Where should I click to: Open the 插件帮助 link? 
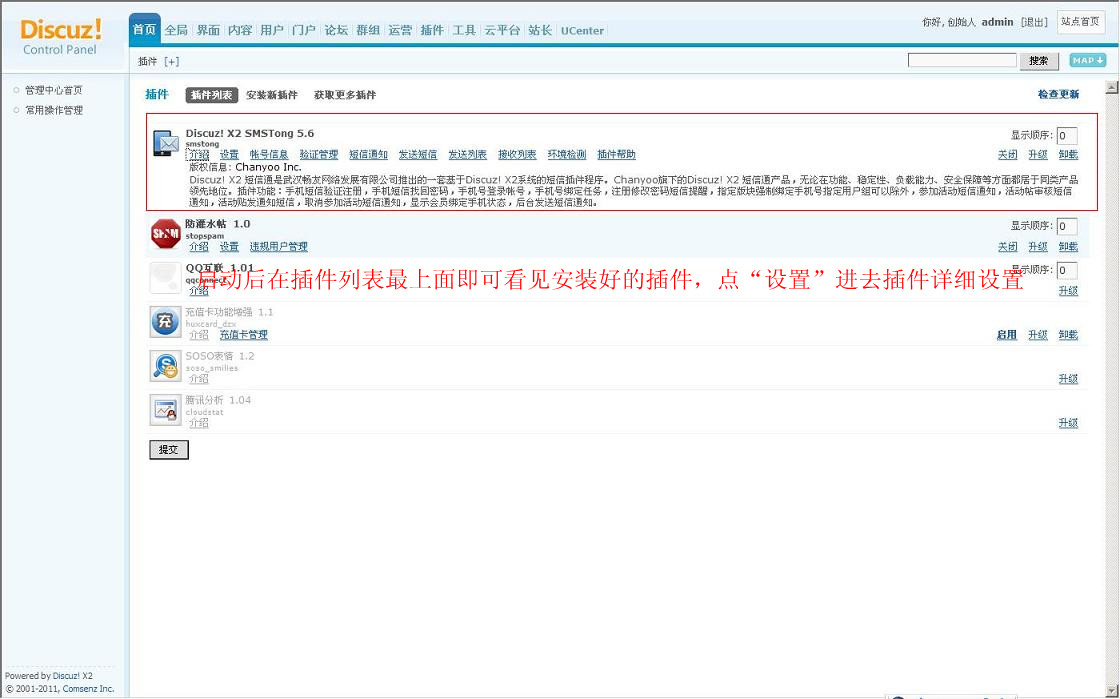616,154
